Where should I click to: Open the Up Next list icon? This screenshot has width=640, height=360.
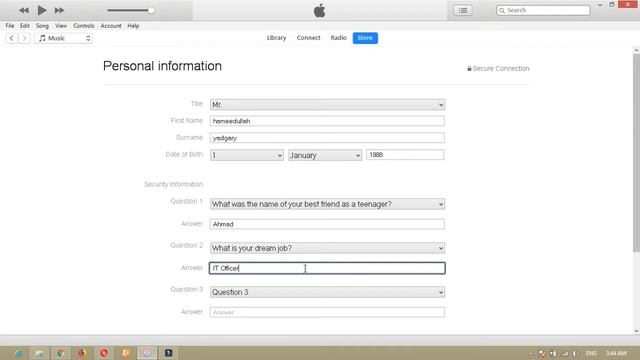pos(463,10)
